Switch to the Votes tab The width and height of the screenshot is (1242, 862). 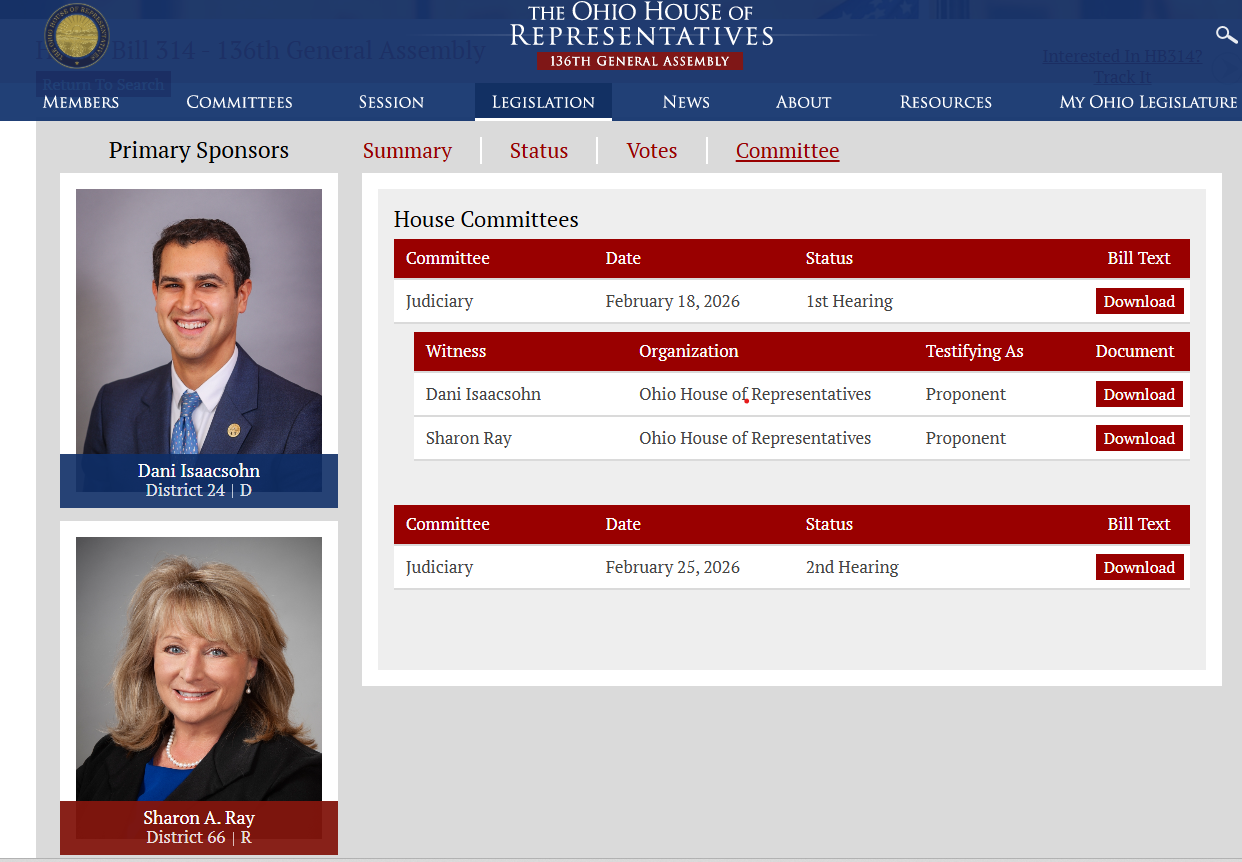click(652, 151)
